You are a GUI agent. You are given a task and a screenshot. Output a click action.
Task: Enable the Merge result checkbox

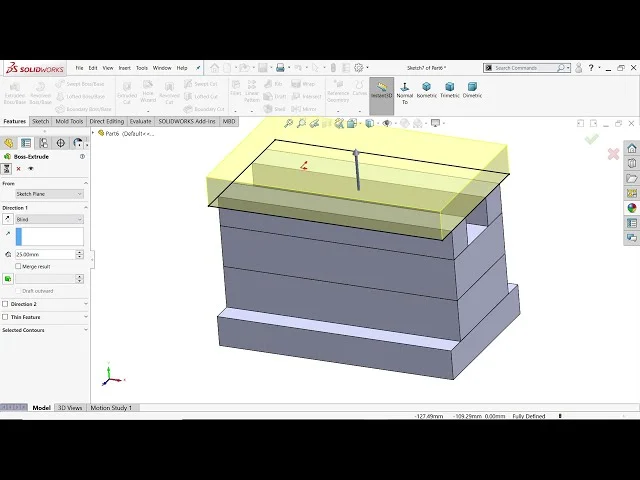[x=18, y=266]
